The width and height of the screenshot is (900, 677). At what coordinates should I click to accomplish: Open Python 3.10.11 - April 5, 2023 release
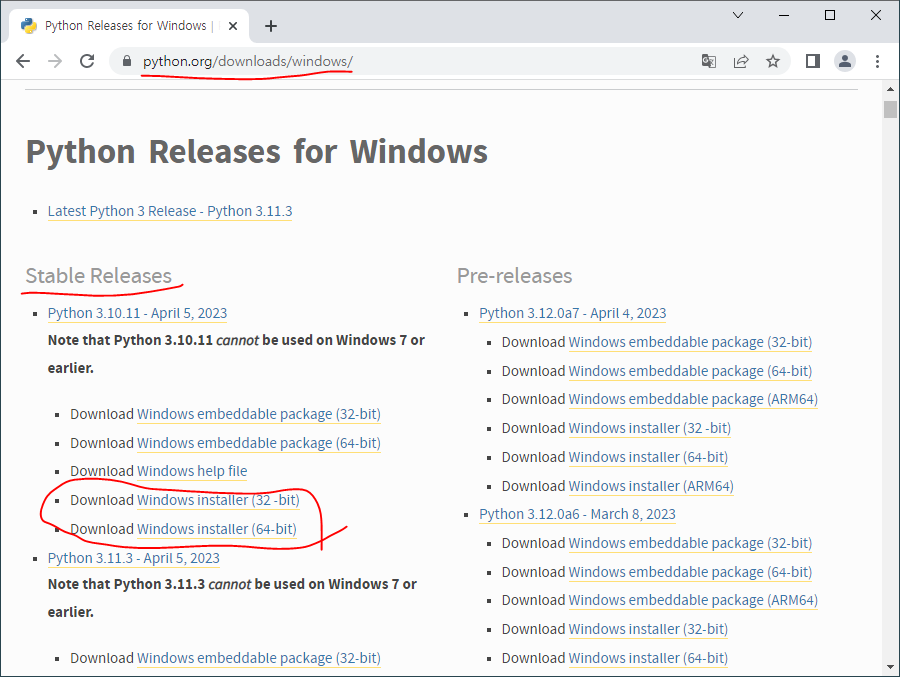137,313
